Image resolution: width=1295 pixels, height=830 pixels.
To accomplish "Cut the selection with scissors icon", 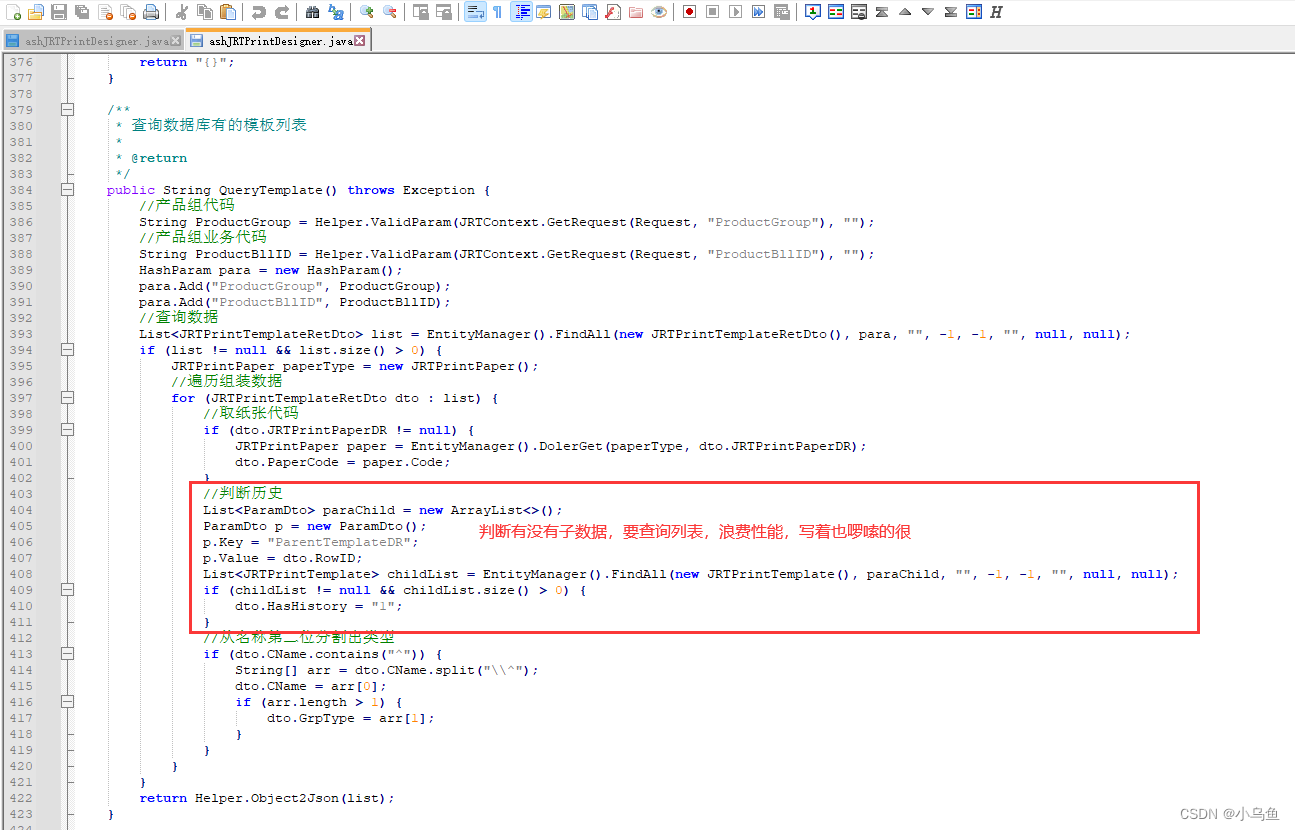I will click(x=181, y=12).
